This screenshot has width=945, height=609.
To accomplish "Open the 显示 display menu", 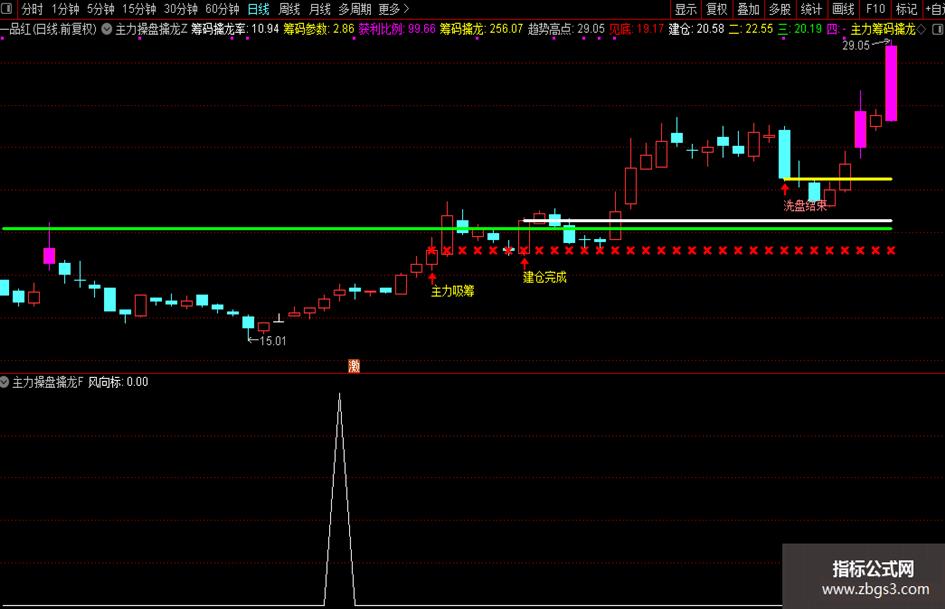I will (686, 9).
